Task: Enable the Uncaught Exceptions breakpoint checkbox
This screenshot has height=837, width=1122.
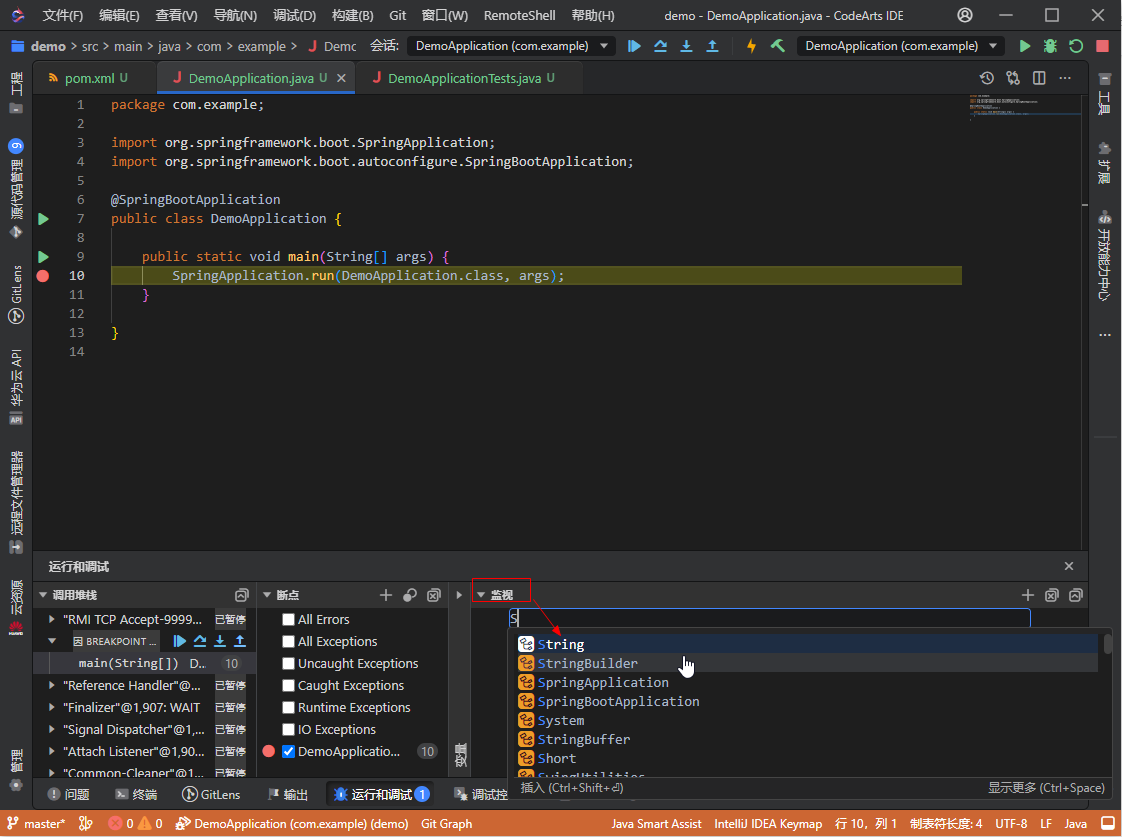Action: tap(289, 663)
